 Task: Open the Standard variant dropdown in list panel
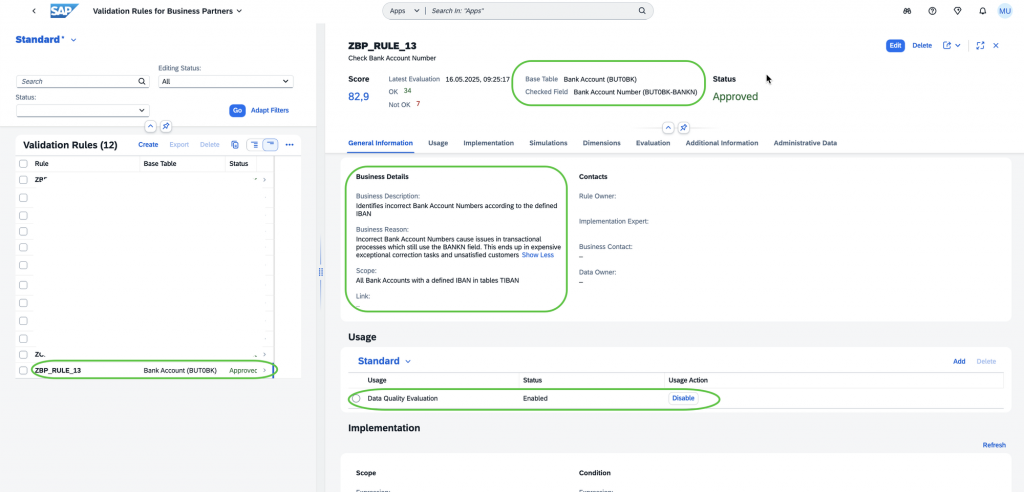[73, 40]
